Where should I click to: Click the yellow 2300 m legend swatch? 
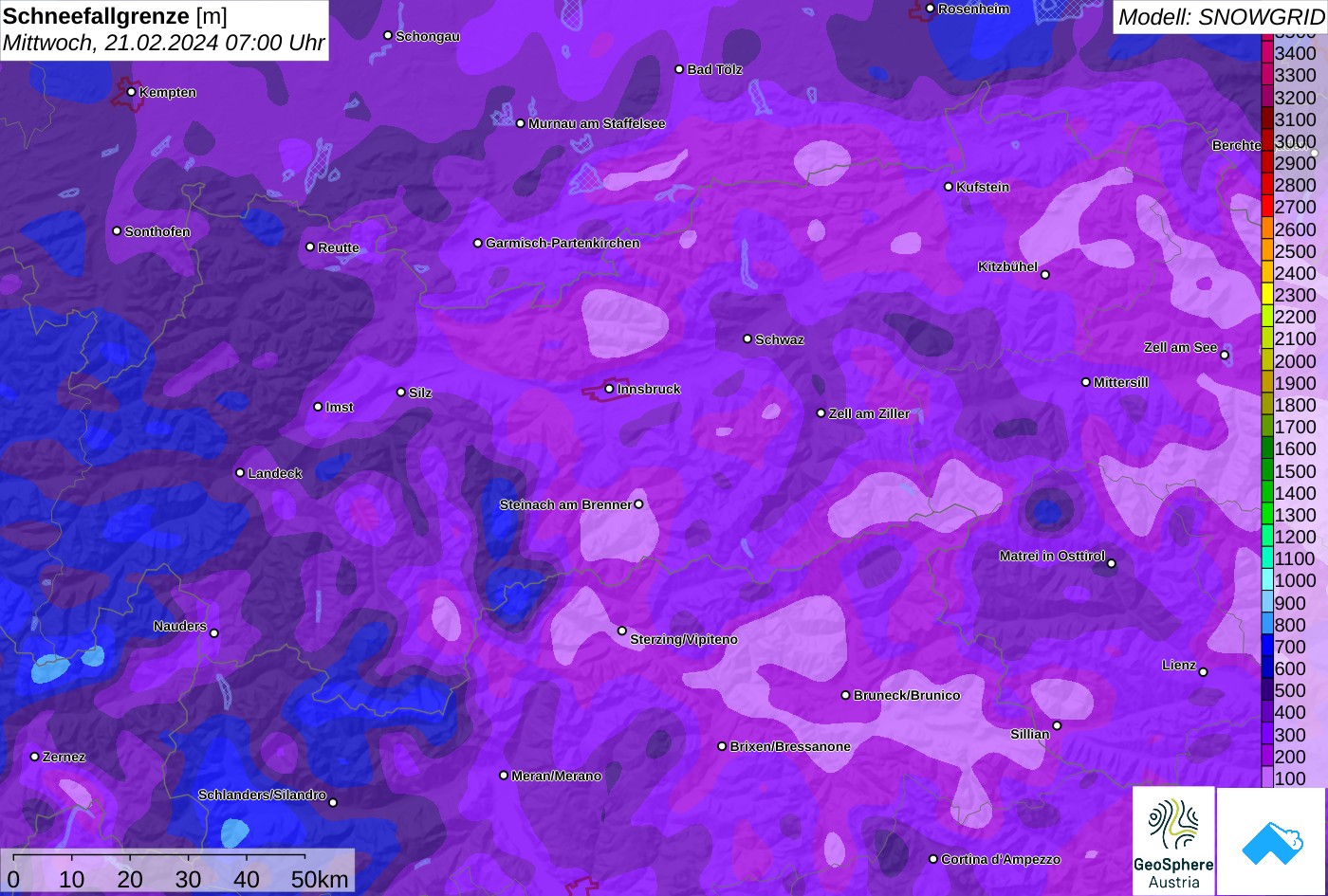coord(1267,295)
